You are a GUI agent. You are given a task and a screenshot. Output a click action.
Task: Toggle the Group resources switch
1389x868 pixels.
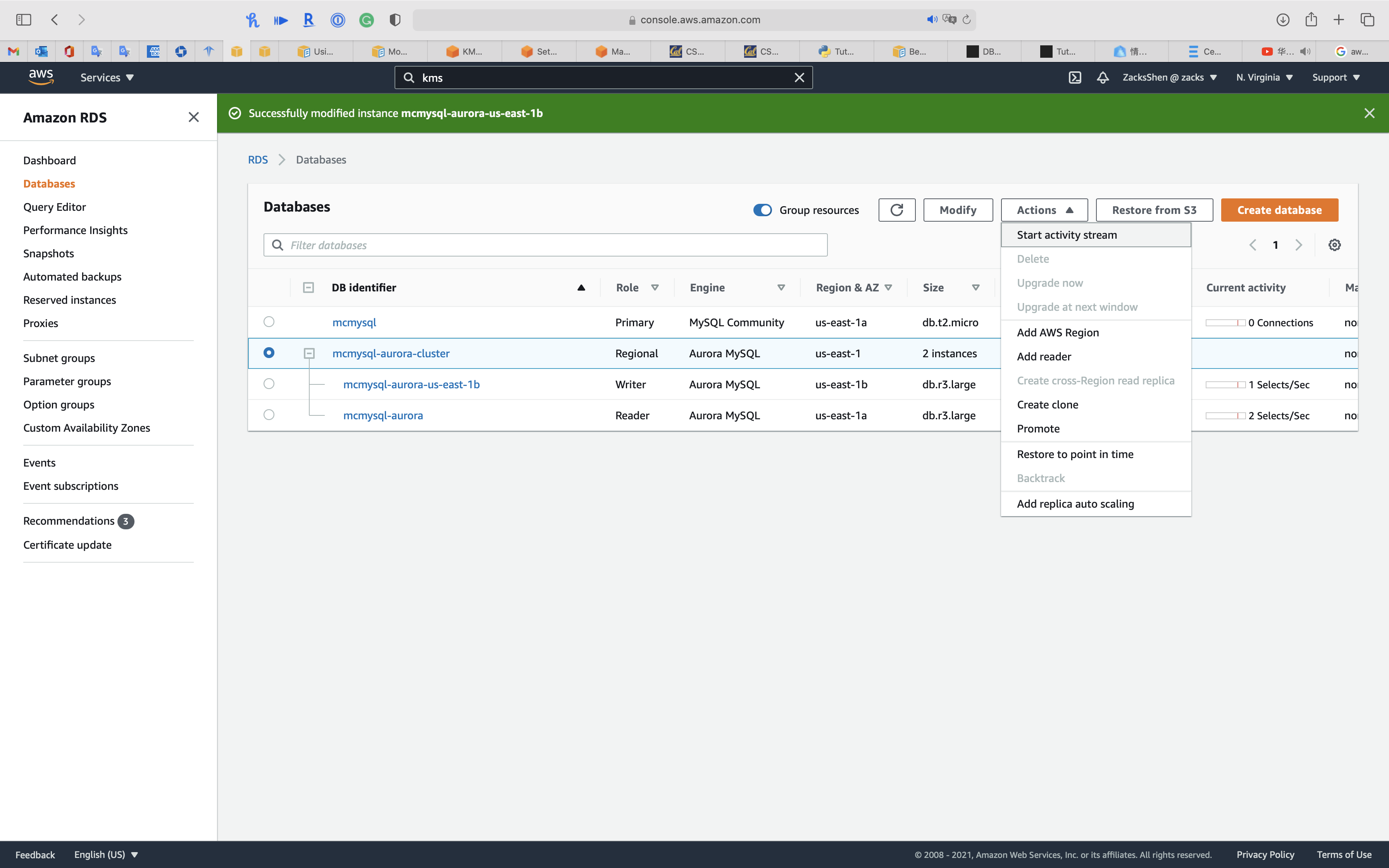coord(762,210)
